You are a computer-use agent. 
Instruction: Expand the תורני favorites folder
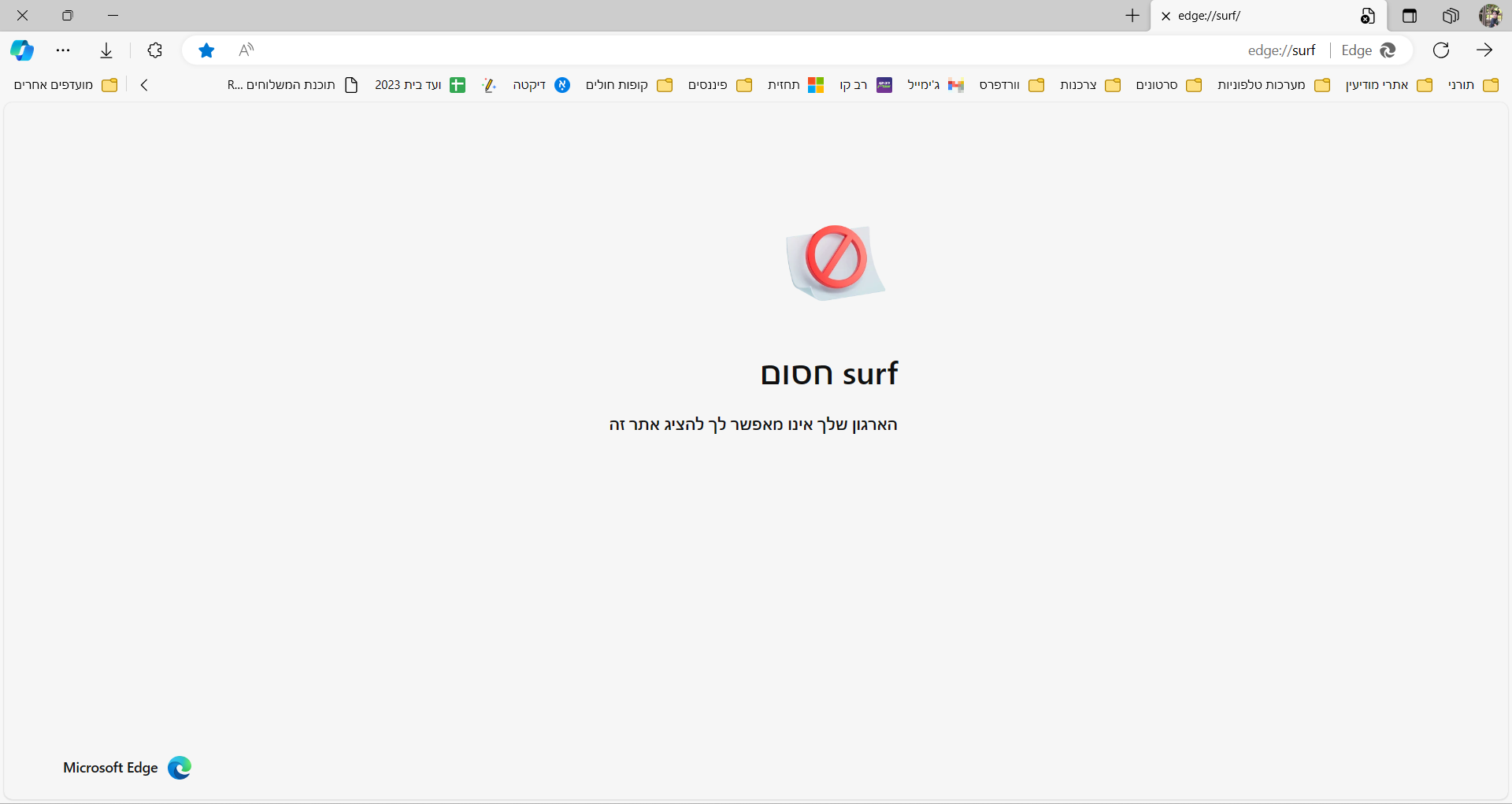tap(1473, 85)
